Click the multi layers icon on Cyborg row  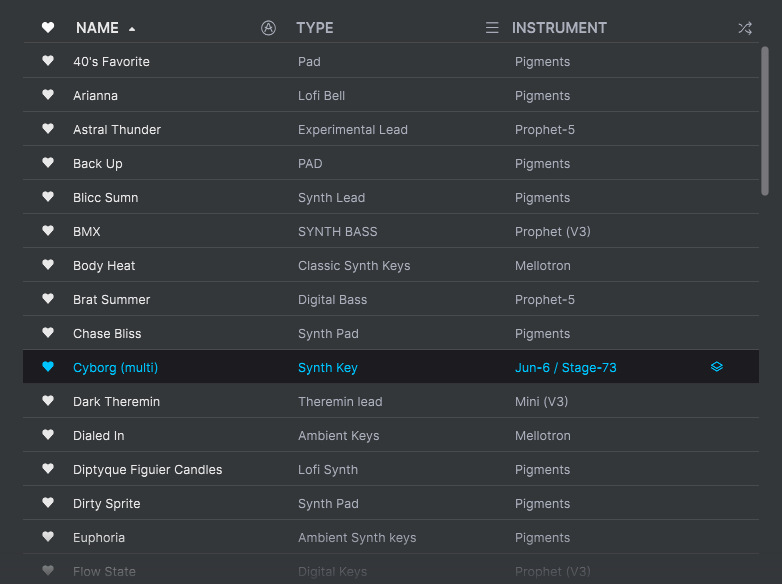click(x=717, y=367)
